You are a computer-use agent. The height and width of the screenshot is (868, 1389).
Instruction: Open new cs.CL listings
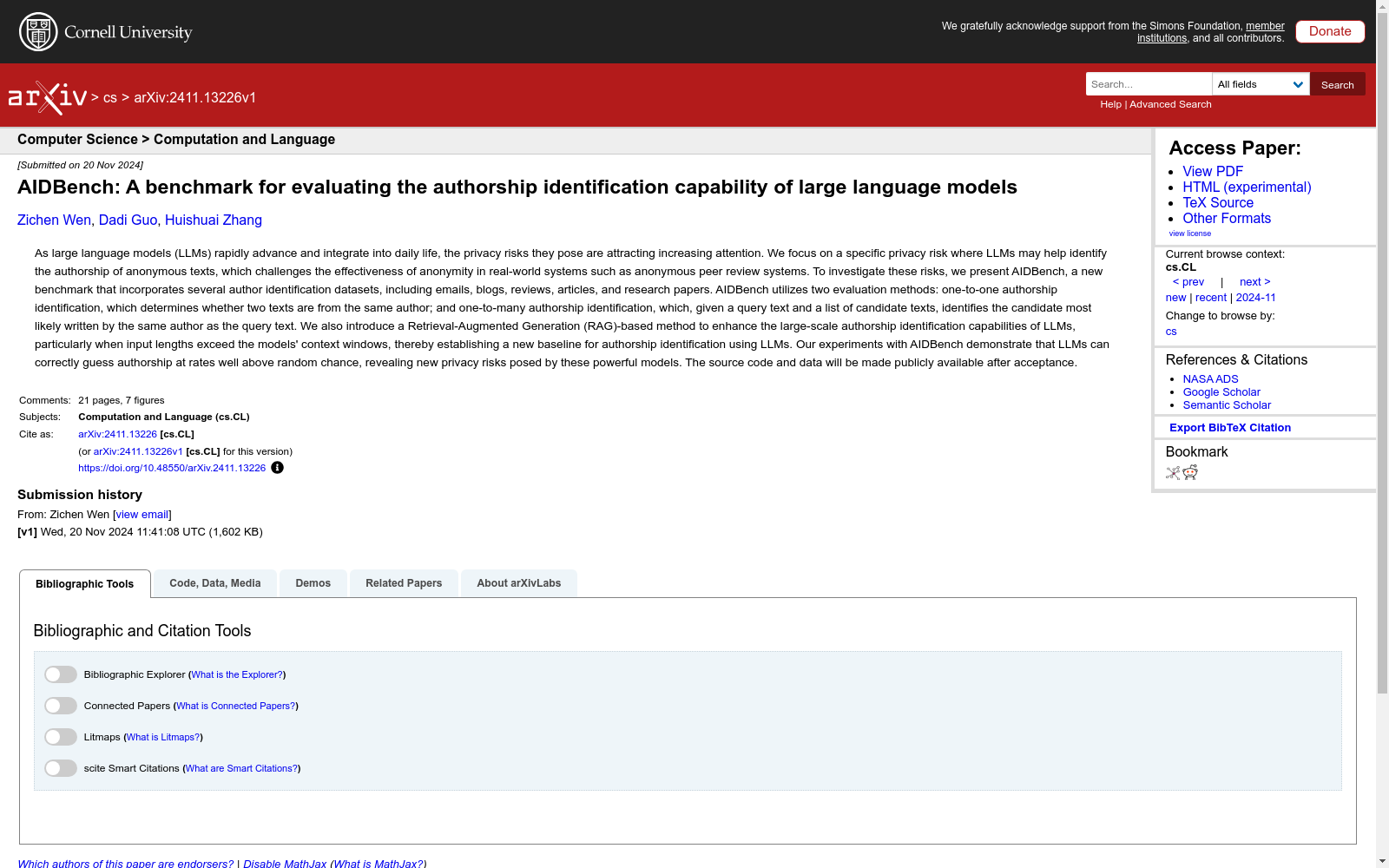click(1175, 298)
